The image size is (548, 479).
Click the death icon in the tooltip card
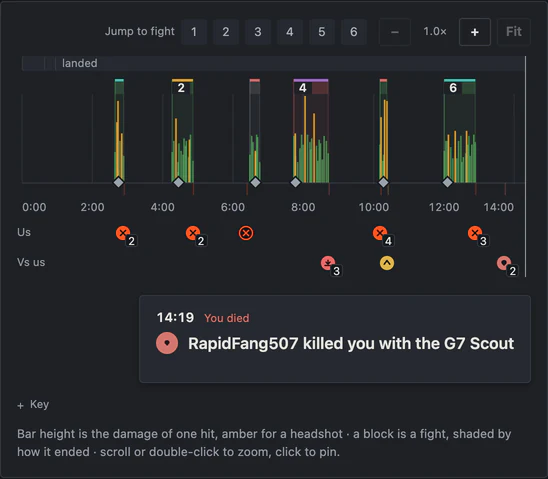coord(167,343)
